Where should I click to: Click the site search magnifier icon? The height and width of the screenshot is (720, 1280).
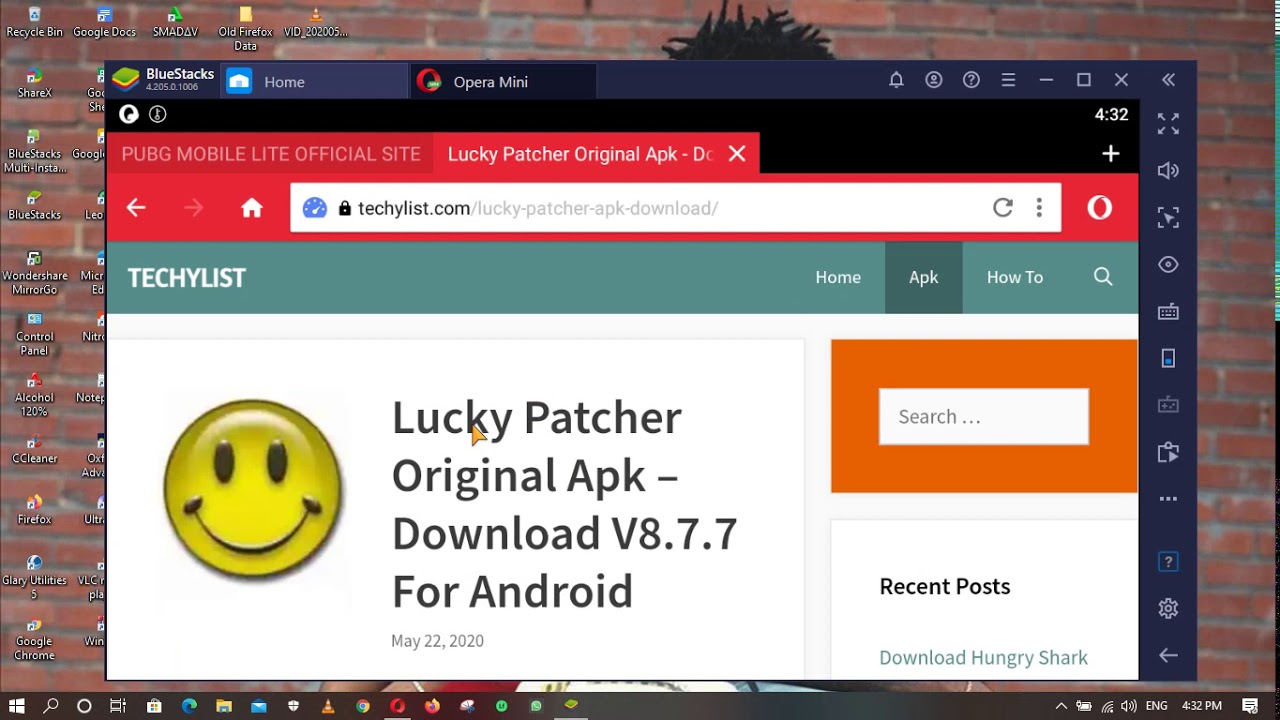click(1103, 277)
